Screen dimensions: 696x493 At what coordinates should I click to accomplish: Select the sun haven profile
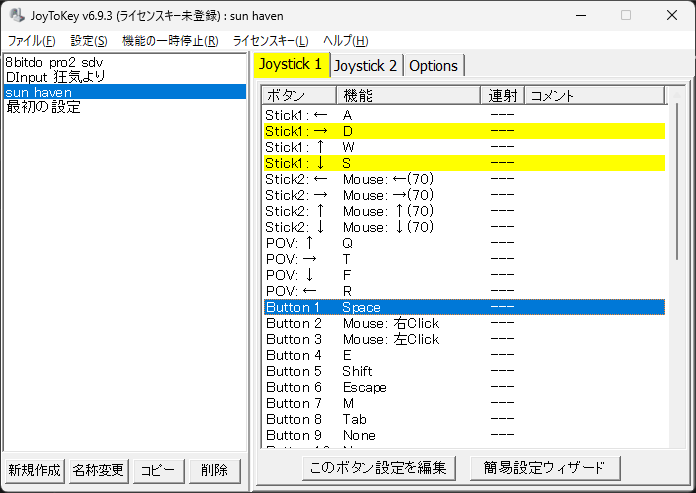[x=125, y=92]
